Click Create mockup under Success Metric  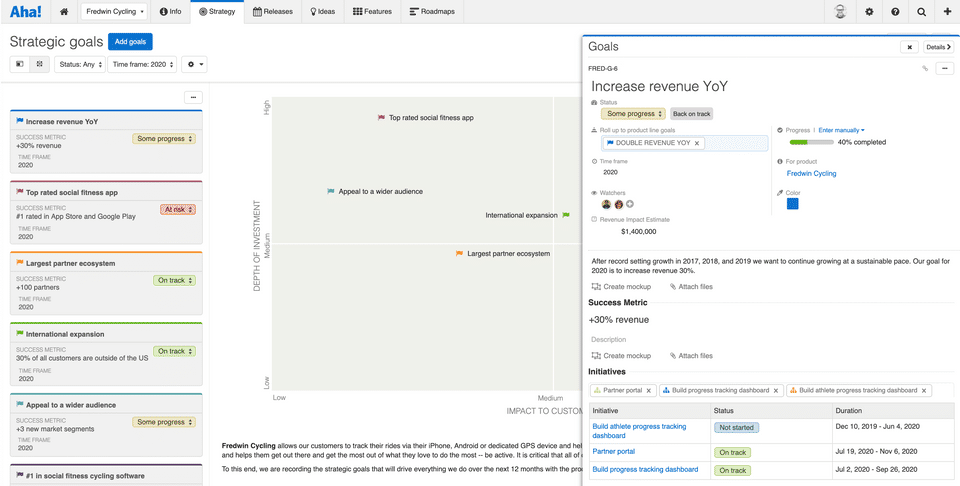(x=621, y=356)
